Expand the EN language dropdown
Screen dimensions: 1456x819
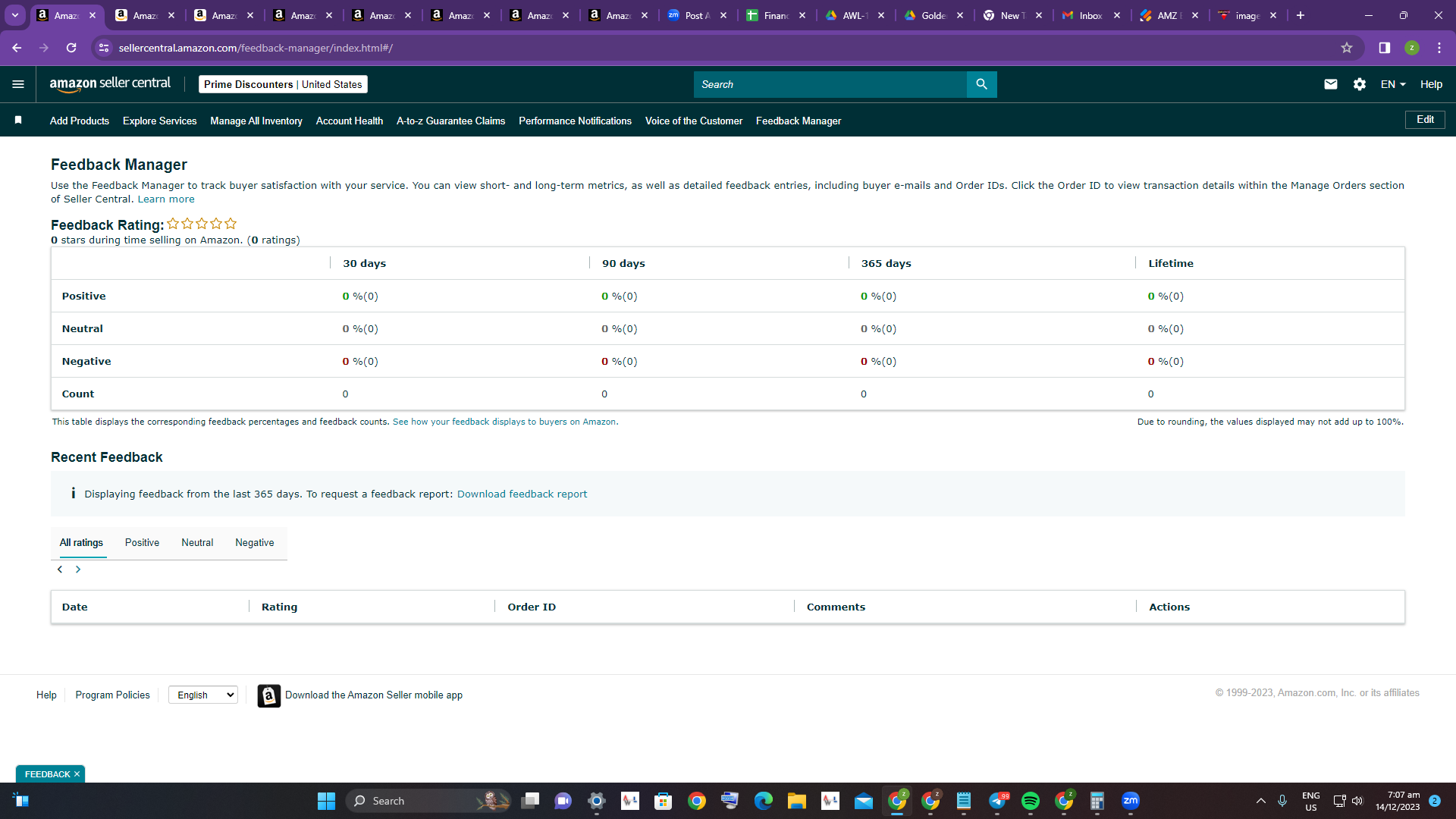(x=1393, y=84)
